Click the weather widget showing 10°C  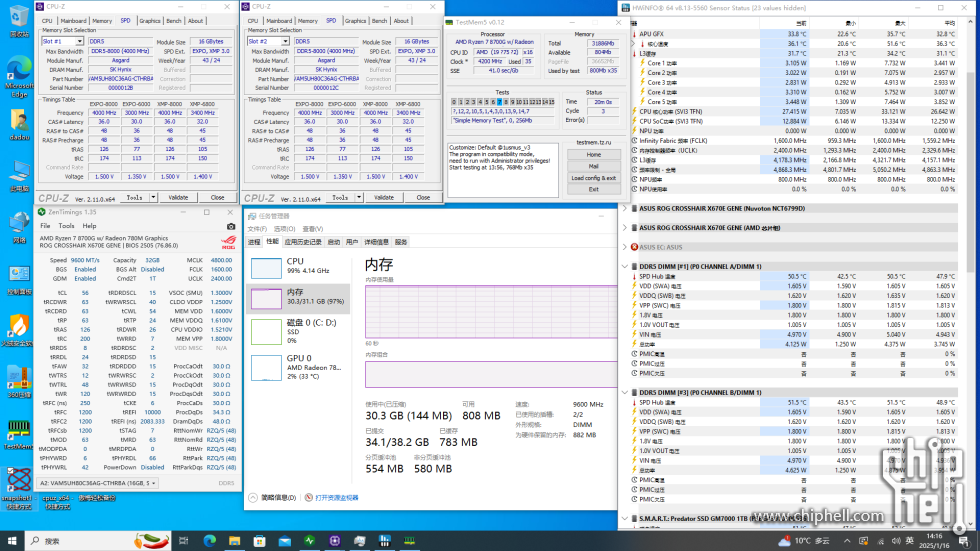pos(804,541)
